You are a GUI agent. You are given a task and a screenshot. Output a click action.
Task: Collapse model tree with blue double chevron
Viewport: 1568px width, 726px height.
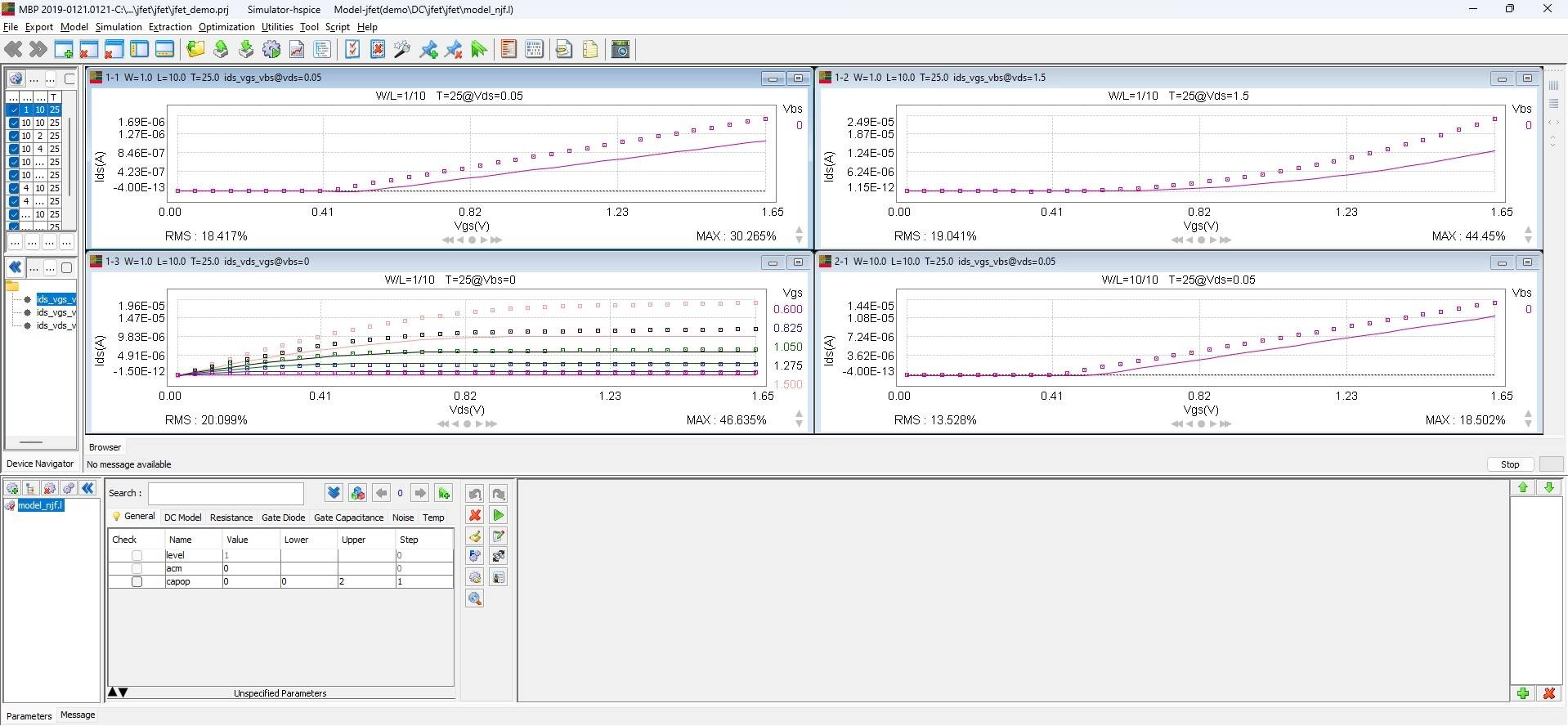87,488
